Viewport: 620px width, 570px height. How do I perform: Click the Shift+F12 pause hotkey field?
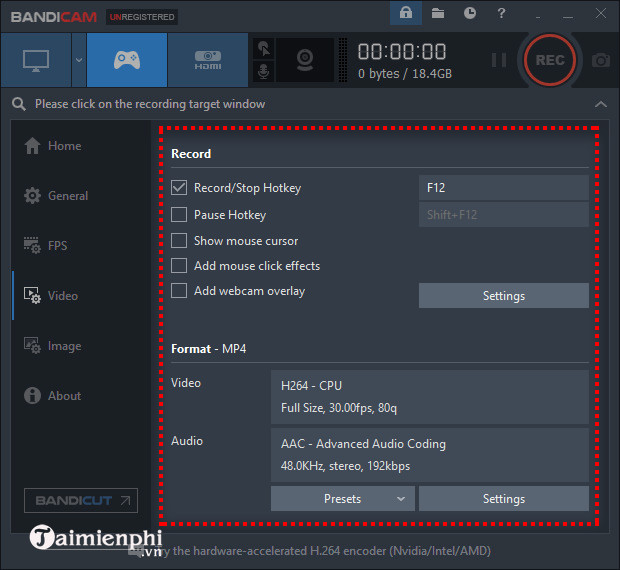(503, 215)
